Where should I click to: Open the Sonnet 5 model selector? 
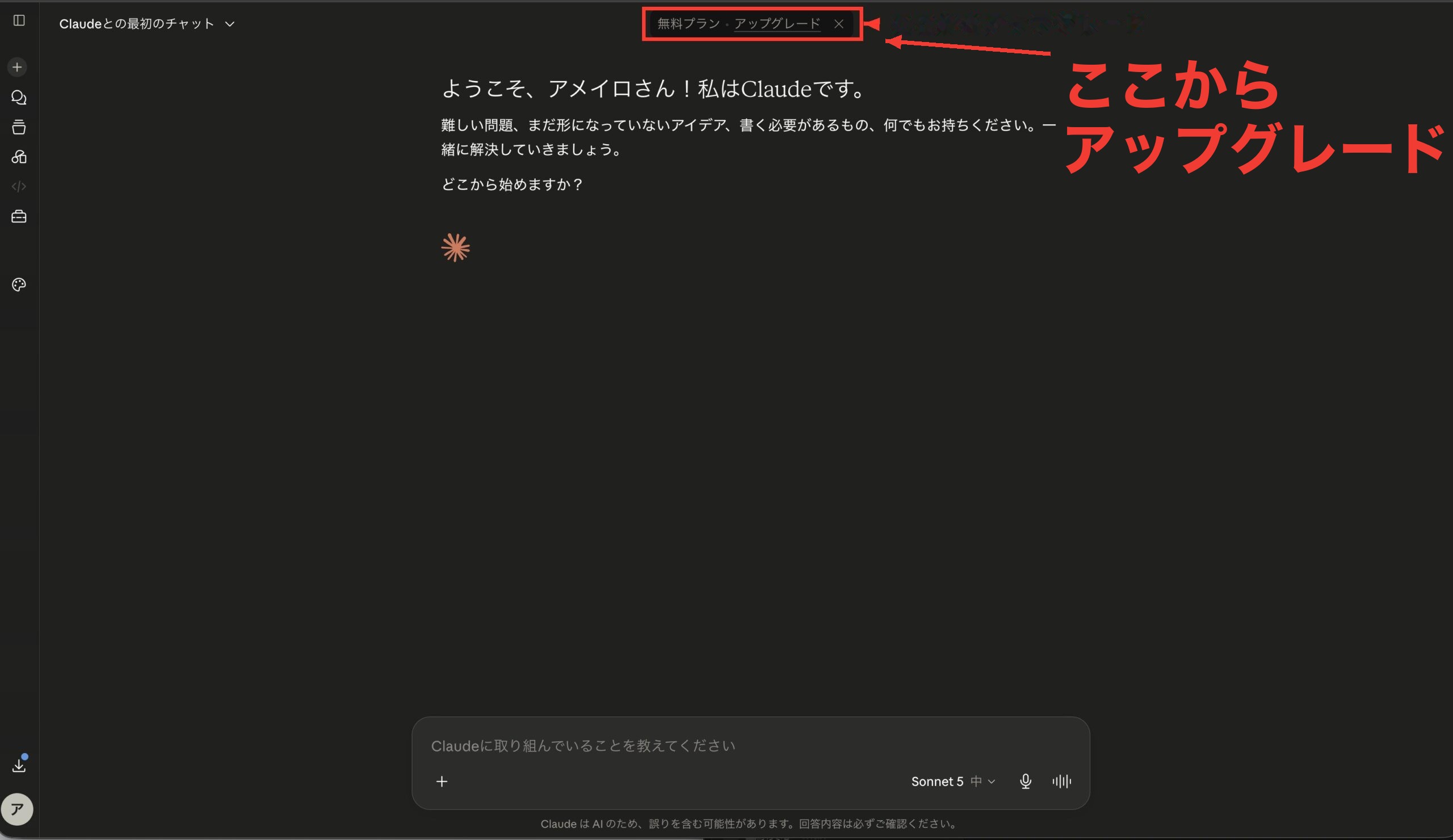pos(953,781)
